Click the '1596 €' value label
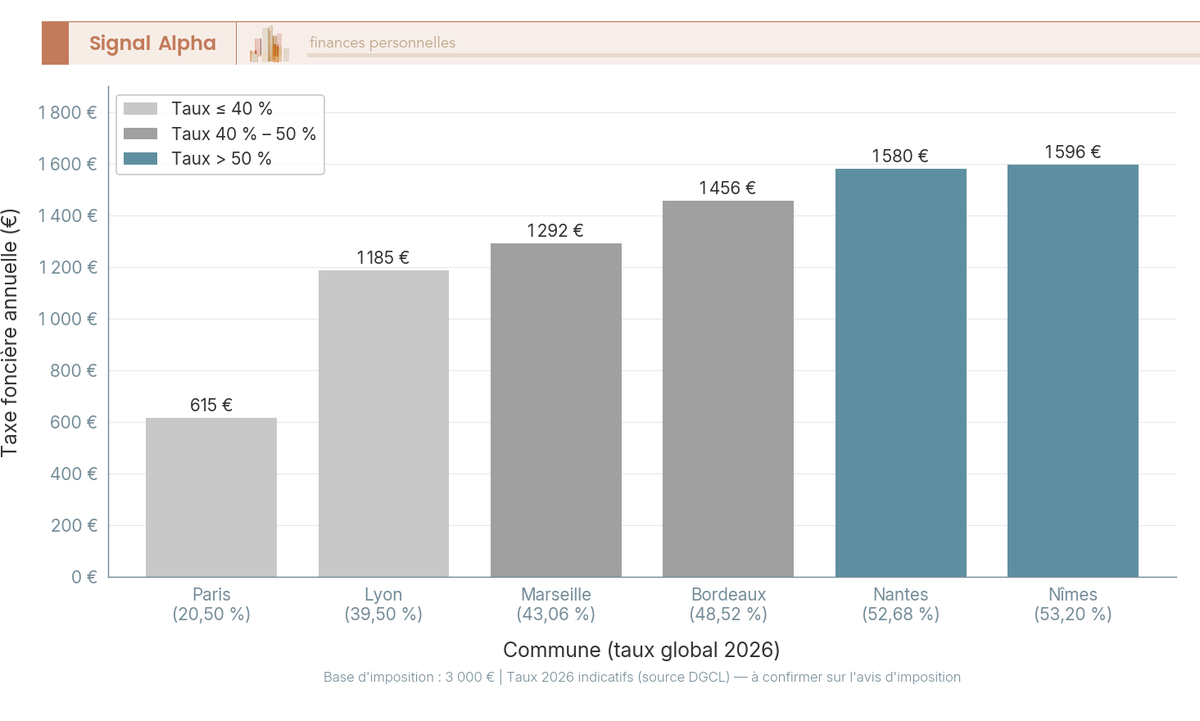 (1073, 152)
